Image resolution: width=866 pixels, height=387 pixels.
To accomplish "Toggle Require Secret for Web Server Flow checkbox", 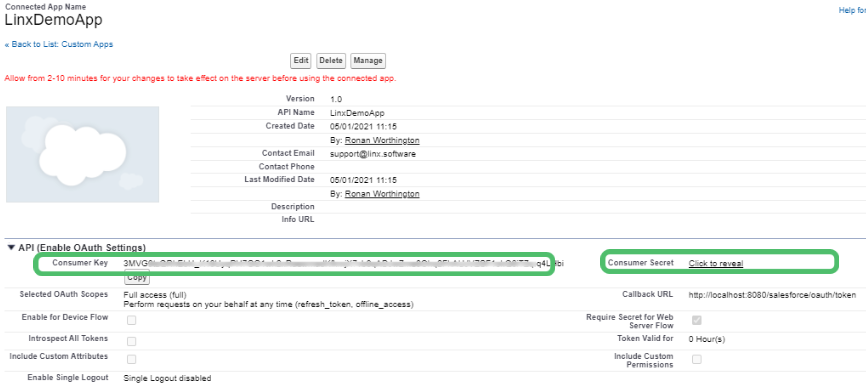I will (x=697, y=320).
